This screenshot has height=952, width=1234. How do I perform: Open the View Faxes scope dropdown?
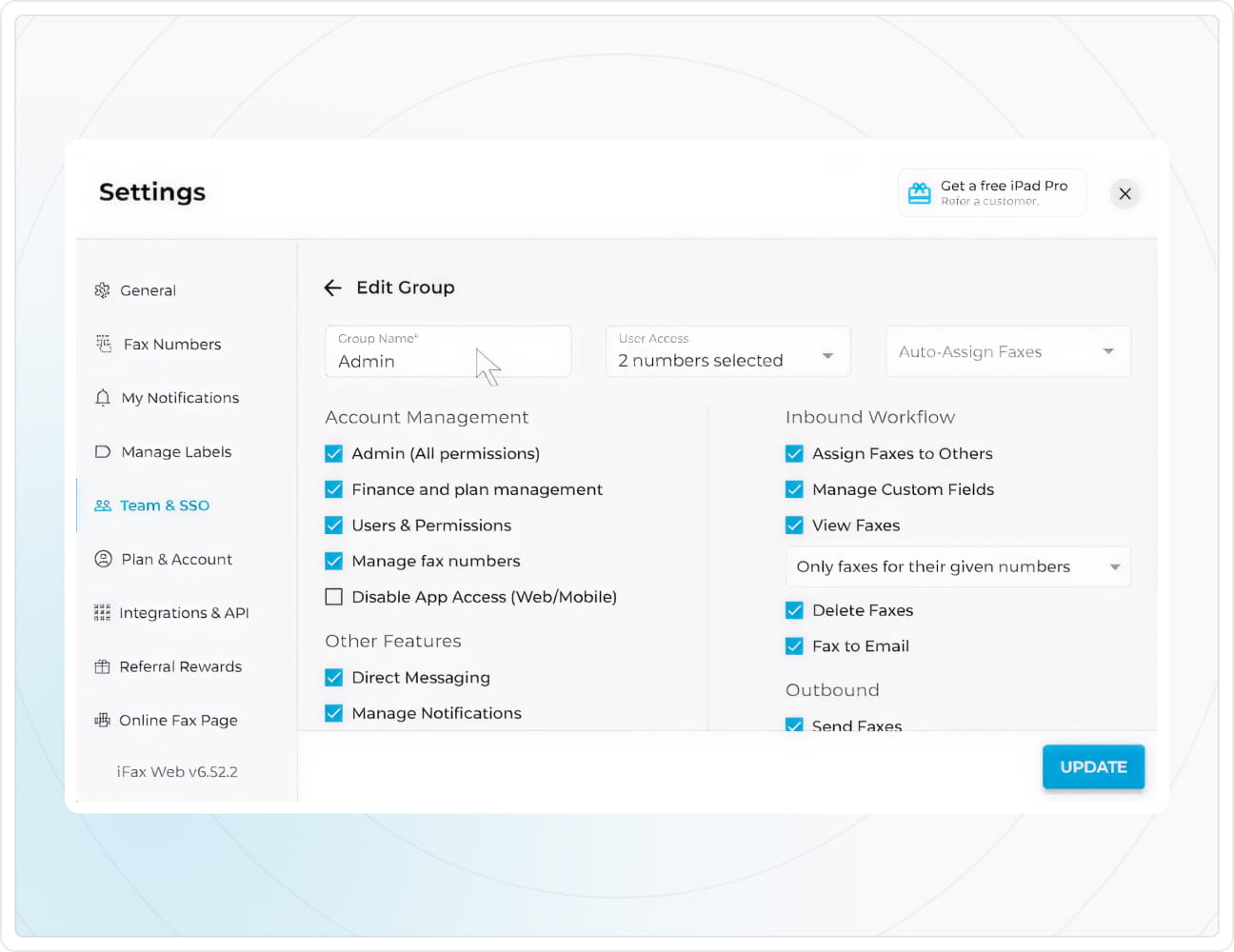[957, 567]
